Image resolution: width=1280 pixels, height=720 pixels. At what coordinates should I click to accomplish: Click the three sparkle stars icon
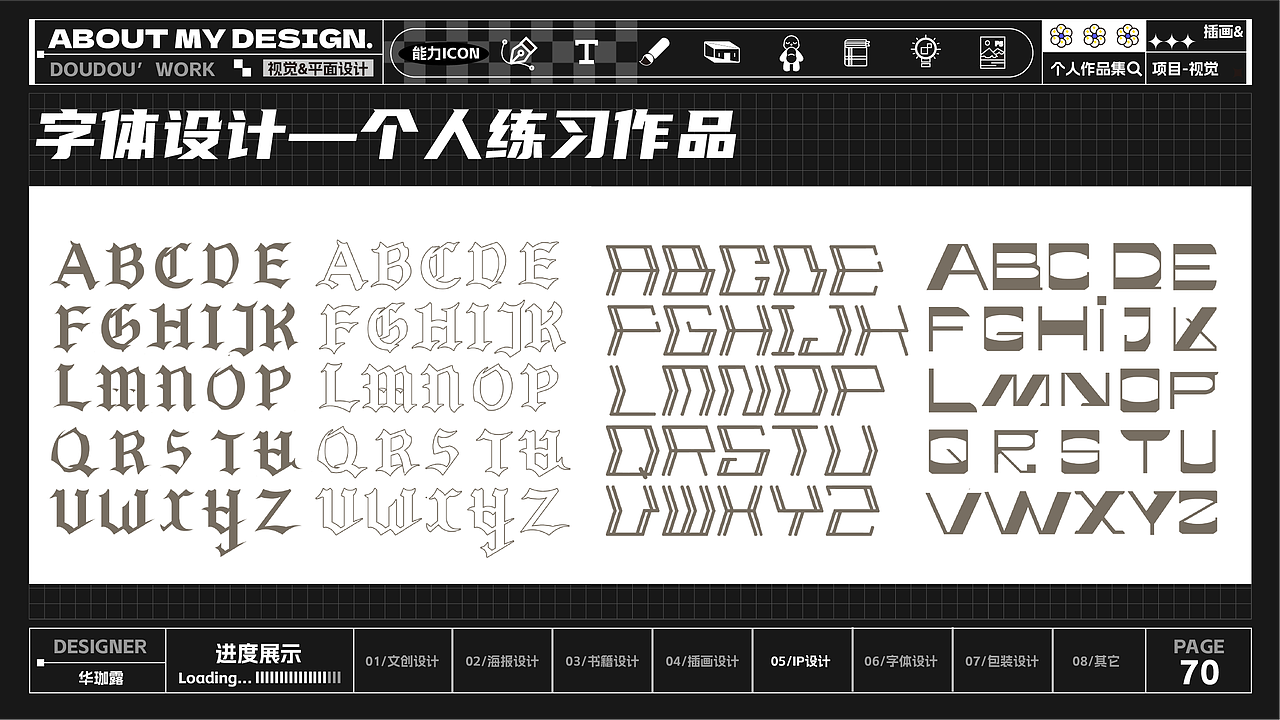click(1171, 42)
